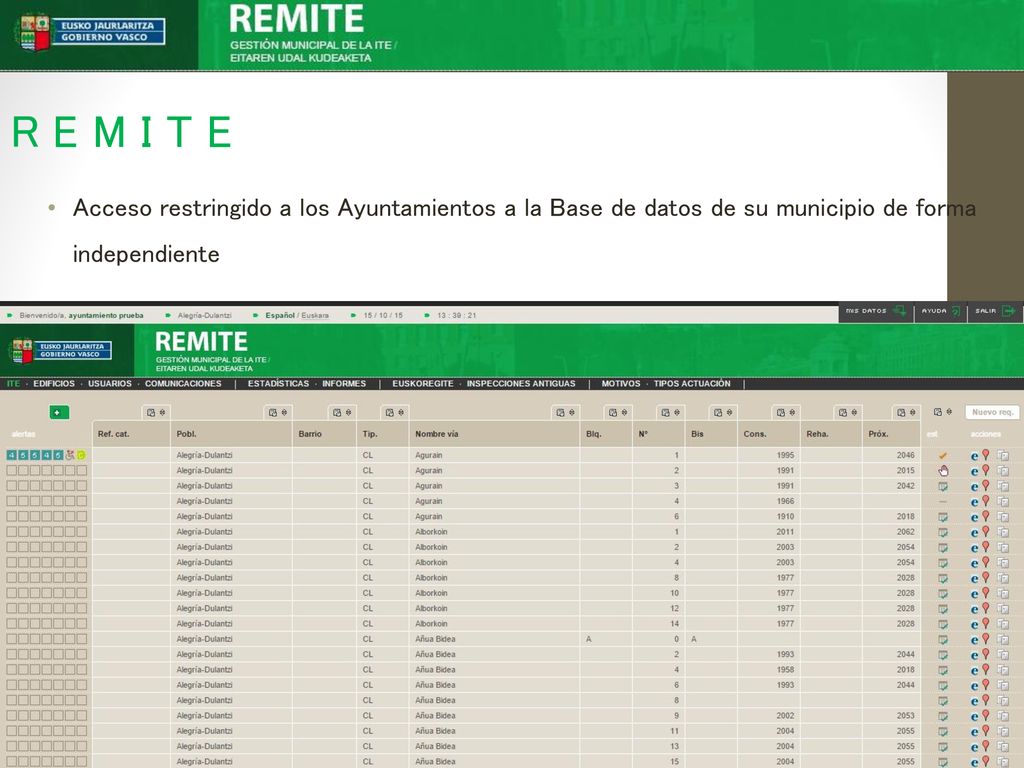Open INSPECCIONES ANTIGUAS menu
This screenshot has height=768, width=1024.
[521, 384]
